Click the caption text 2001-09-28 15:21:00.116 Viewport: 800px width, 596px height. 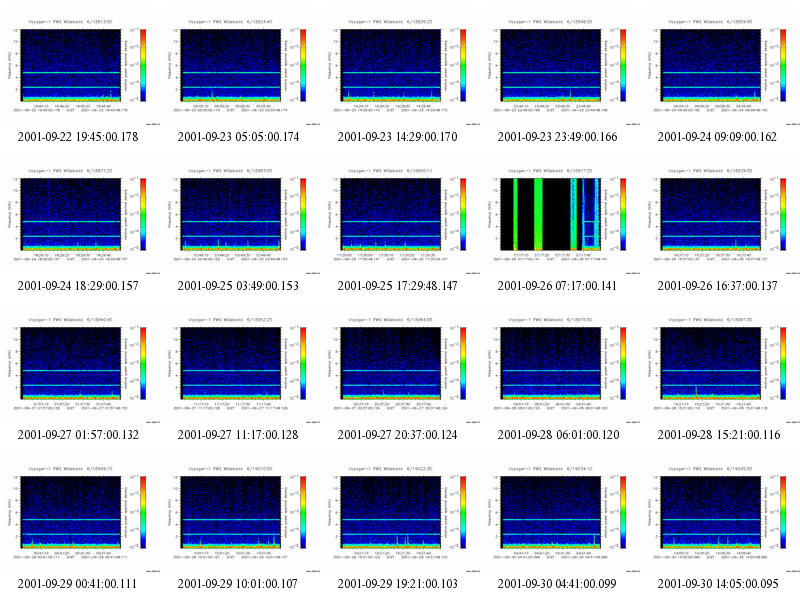click(719, 435)
